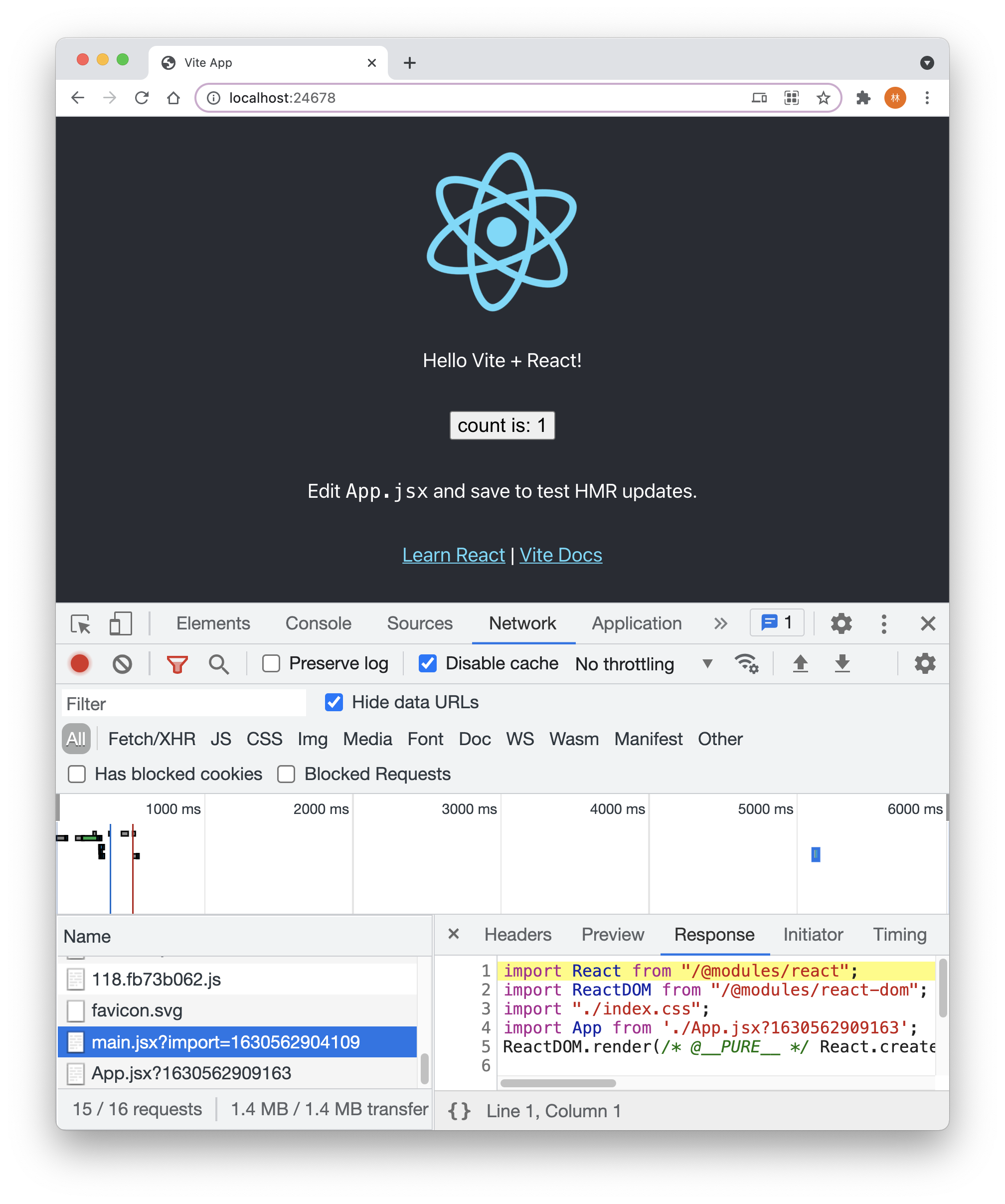1005x1204 pixels.
Task: Open the issues counter badge showing 1
Action: pyautogui.click(x=777, y=622)
